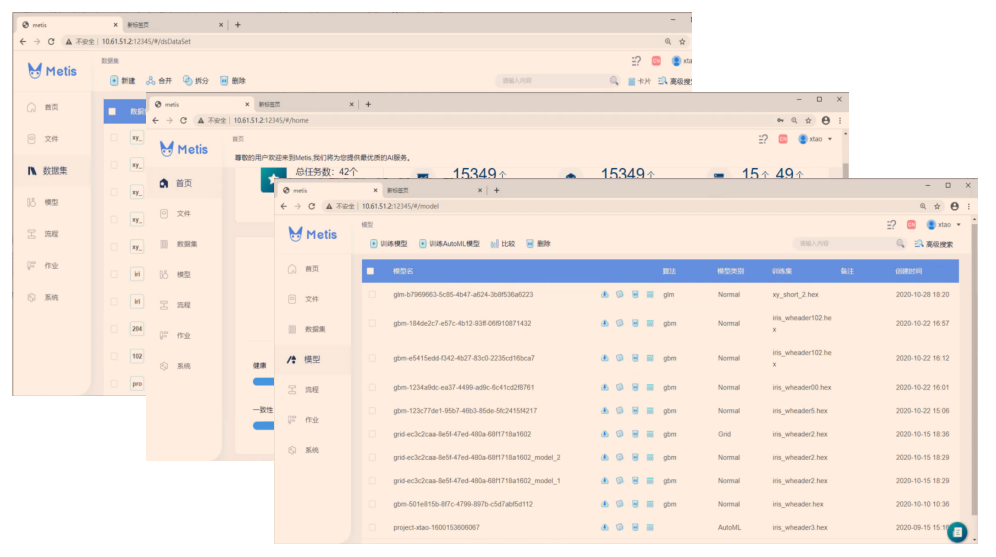The width and height of the screenshot is (996, 557).
Task: Open Chrome three-dot menu in home window
Action: click(840, 121)
